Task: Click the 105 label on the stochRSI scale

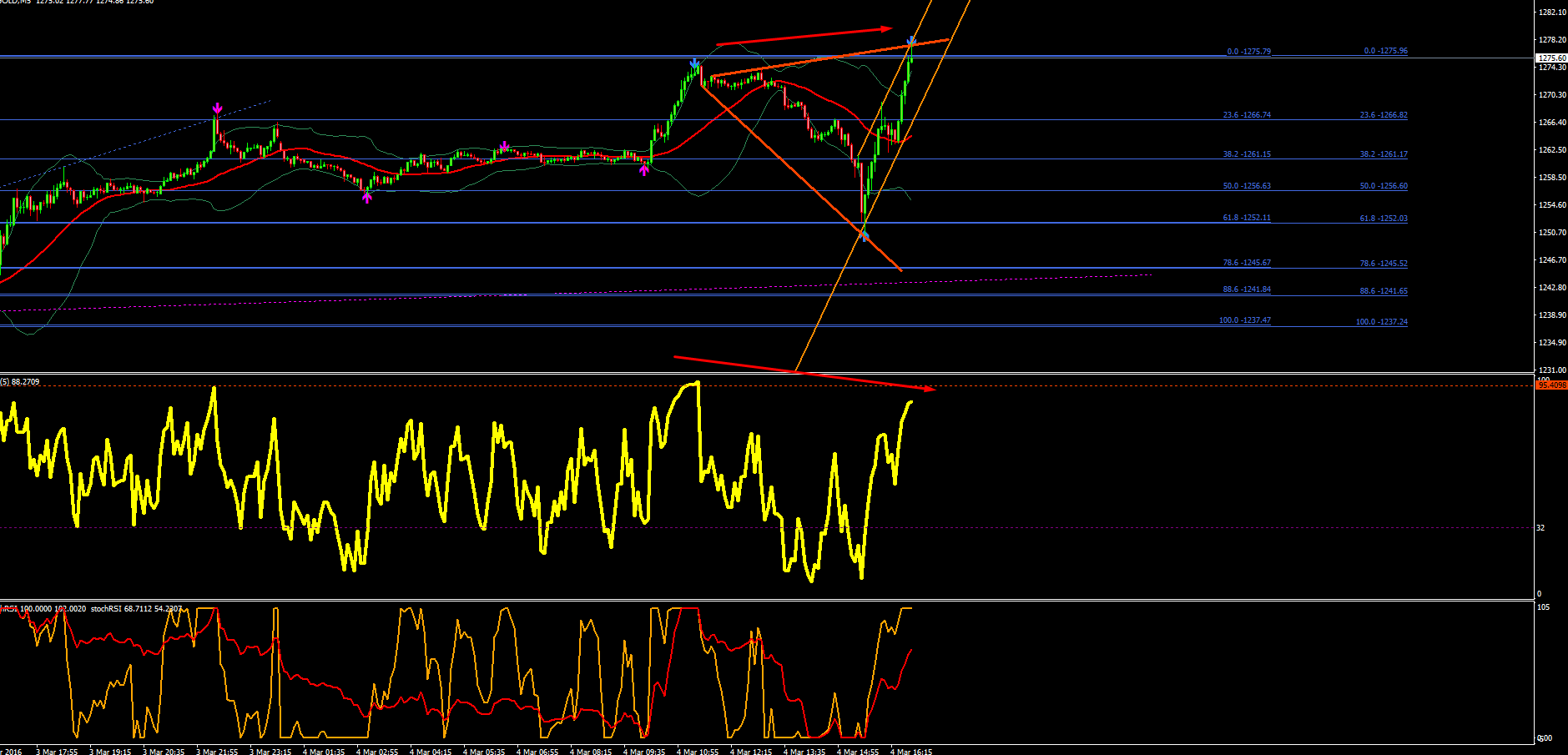Action: 1543,607
